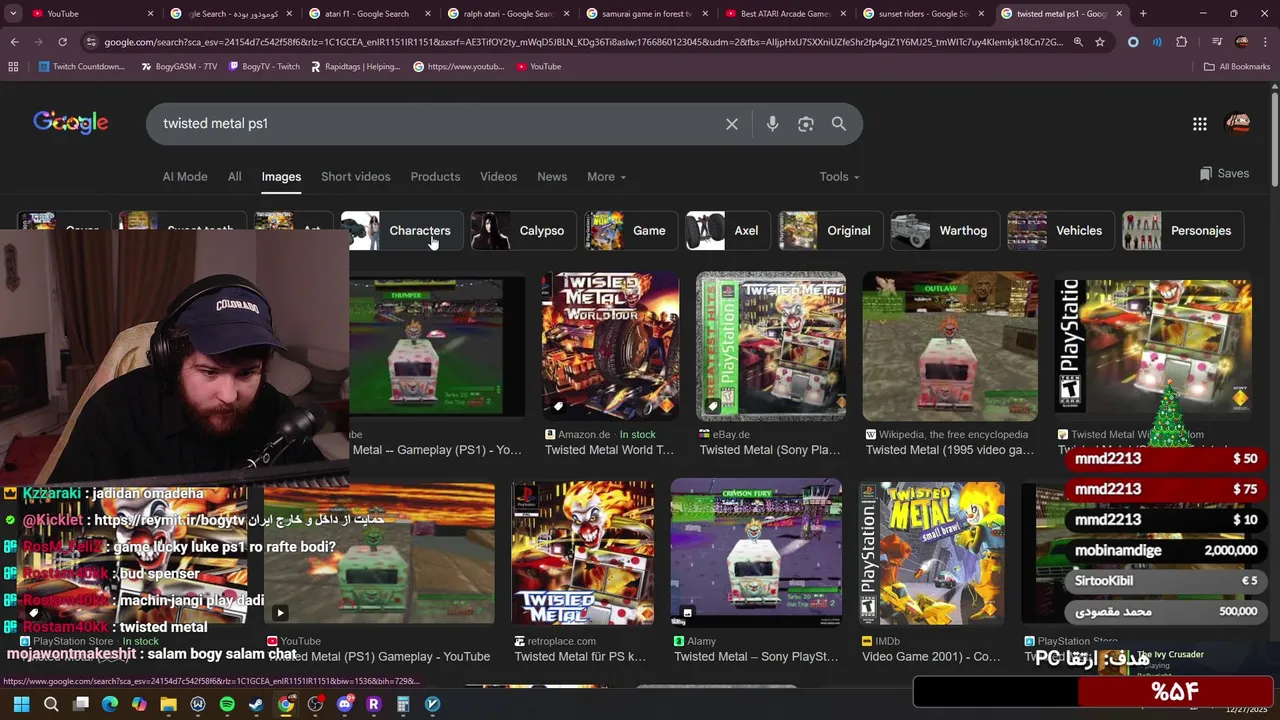Filter images by the Calypso chip
1280x720 pixels.
point(524,231)
